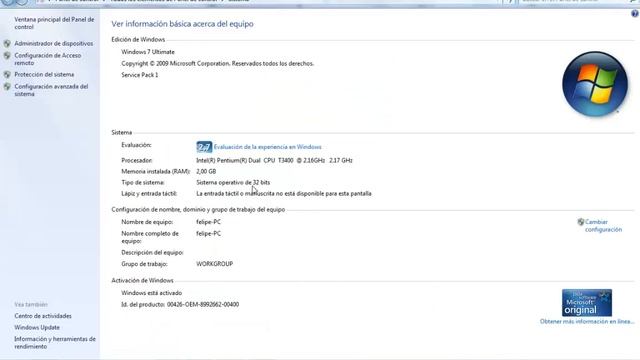
Task: Click the Memoria instalada (RAM) label
Action: pos(156,171)
